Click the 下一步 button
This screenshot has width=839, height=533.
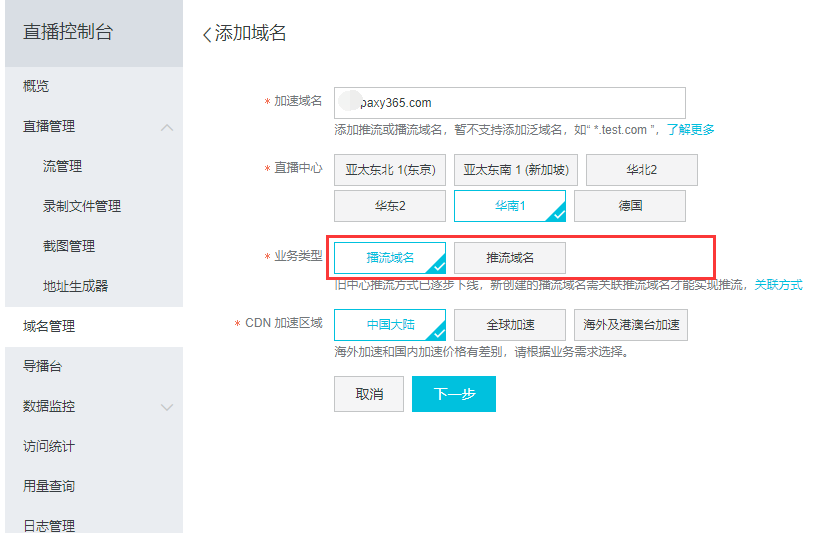[x=454, y=394]
